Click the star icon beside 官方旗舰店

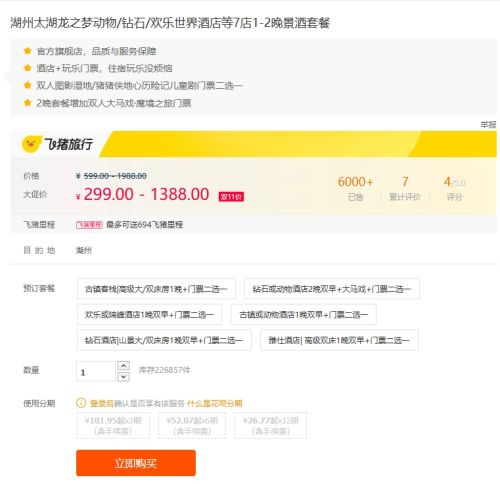27,51
